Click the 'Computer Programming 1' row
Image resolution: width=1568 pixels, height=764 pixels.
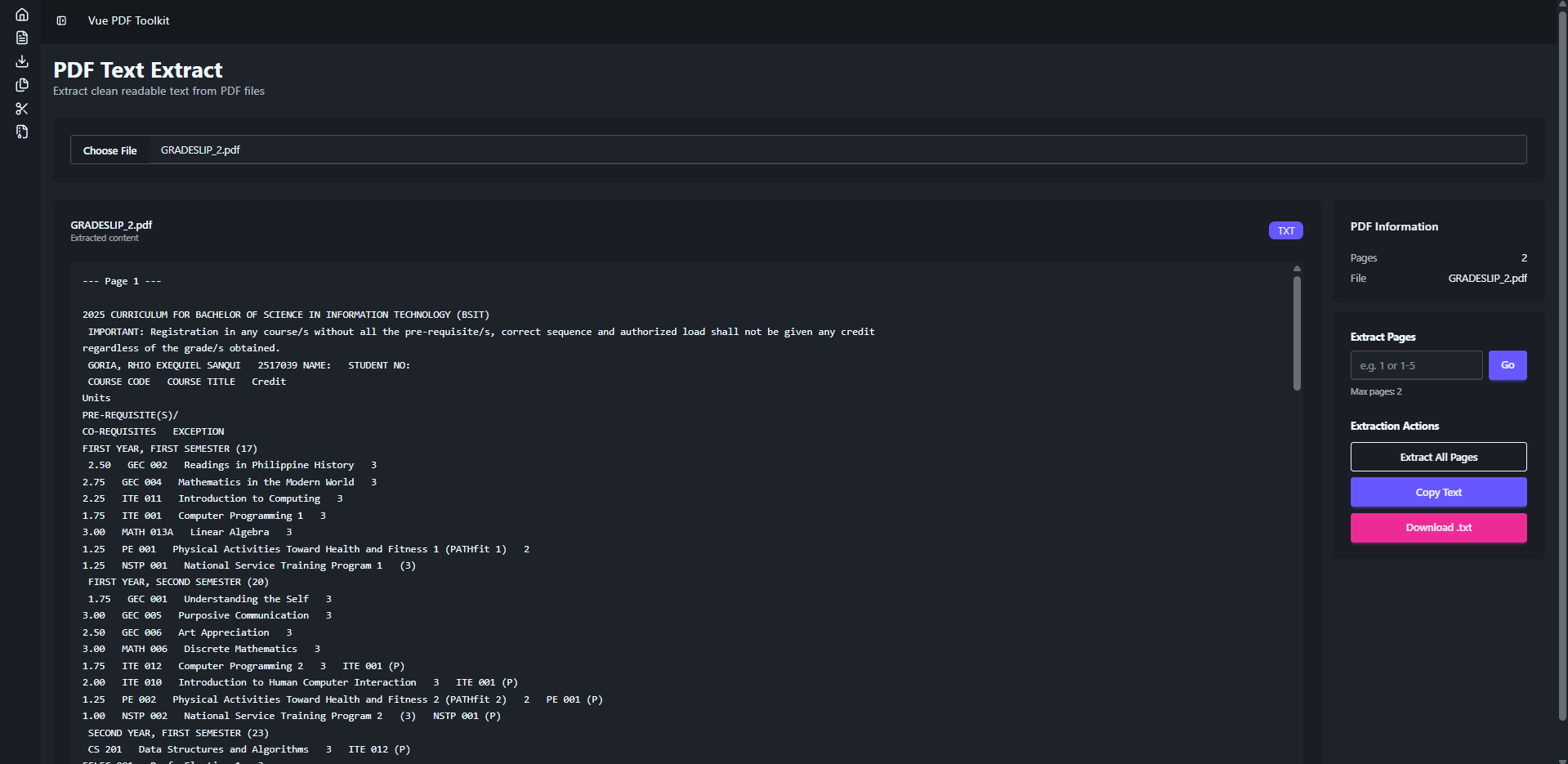[204, 516]
